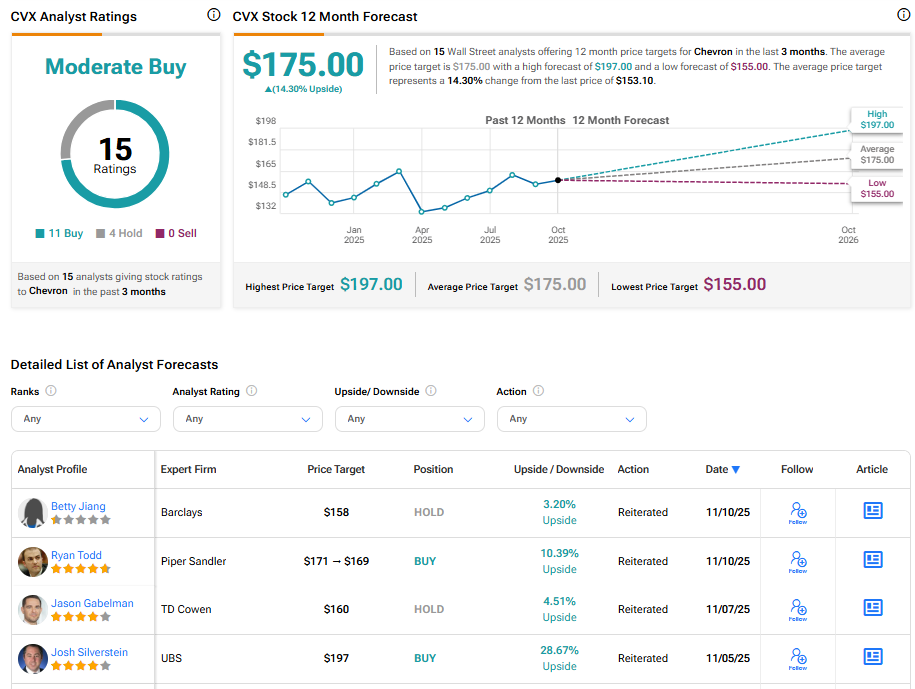Image resolution: width=915 pixels, height=689 pixels.
Task: Click Ryan Todd's profile photo
Action: (33, 562)
